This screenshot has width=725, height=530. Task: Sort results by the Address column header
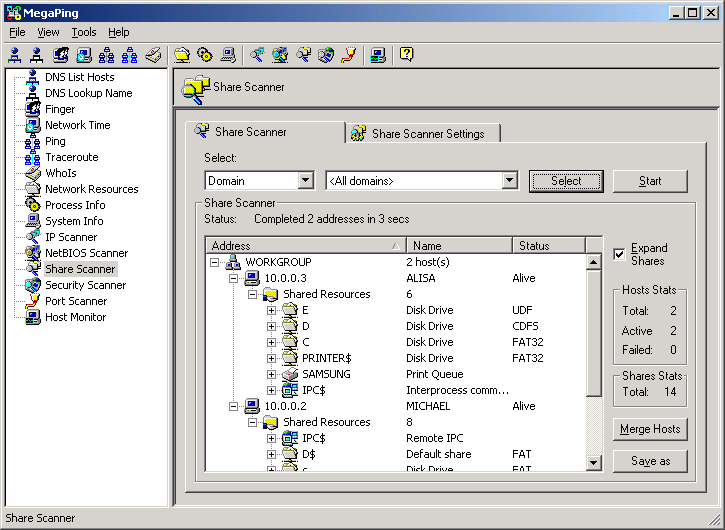pos(306,246)
